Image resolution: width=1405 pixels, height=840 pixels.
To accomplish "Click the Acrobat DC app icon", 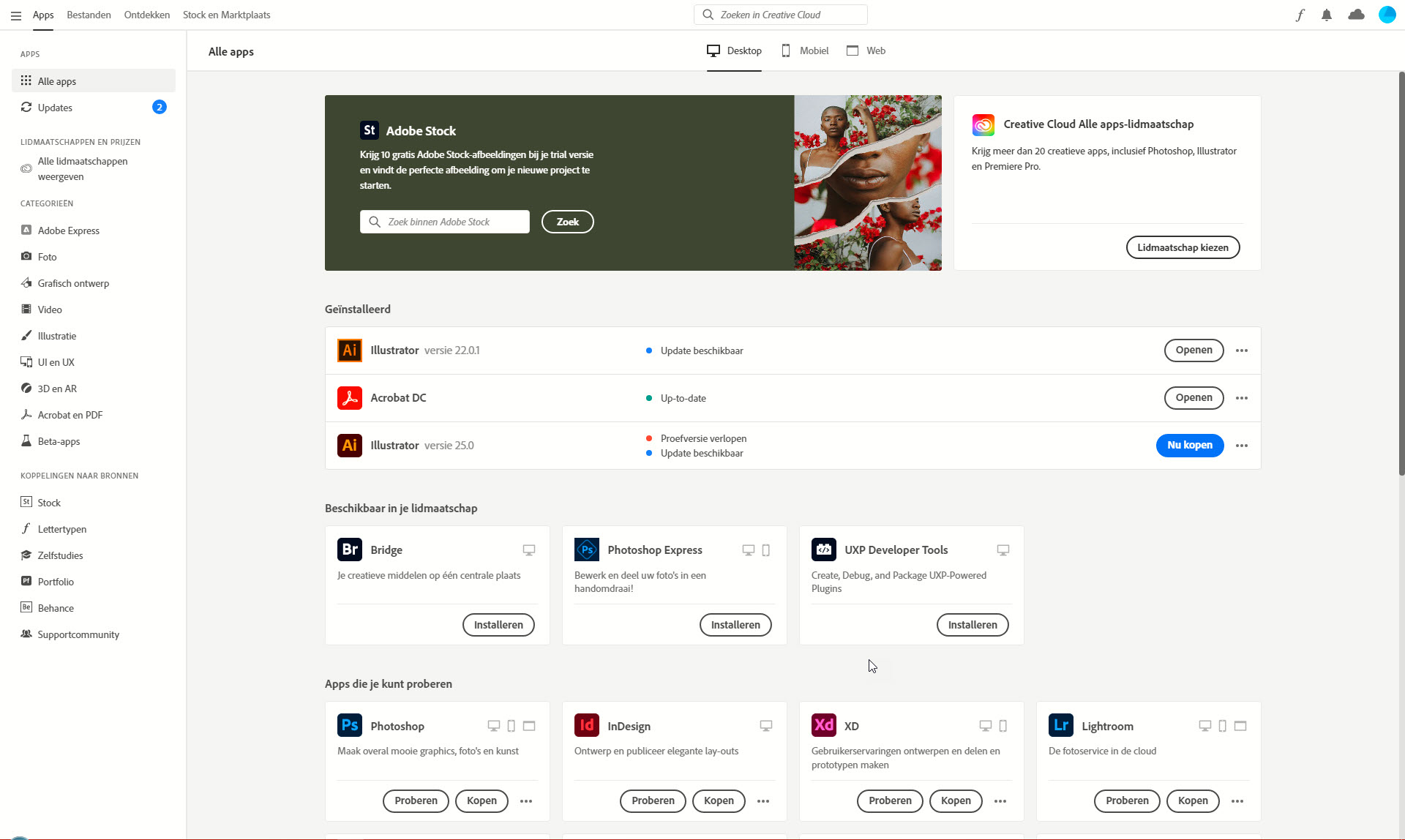I will pyautogui.click(x=349, y=397).
